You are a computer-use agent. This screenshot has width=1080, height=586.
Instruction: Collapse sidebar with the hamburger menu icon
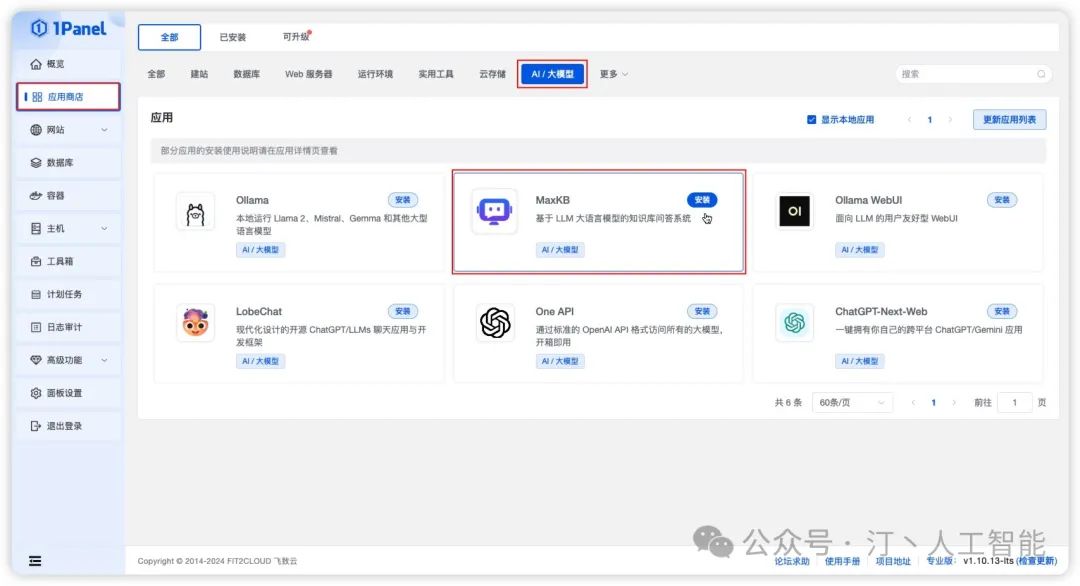pyautogui.click(x=35, y=561)
